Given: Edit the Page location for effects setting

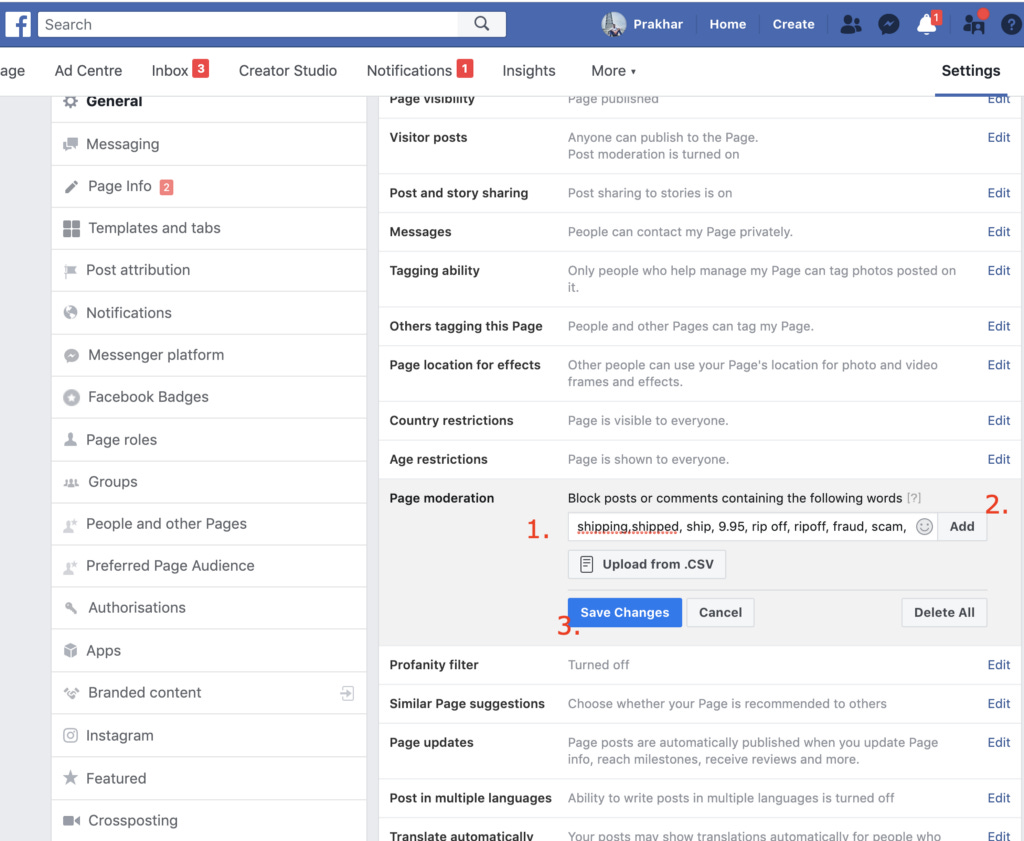Looking at the screenshot, I should click(x=999, y=365).
